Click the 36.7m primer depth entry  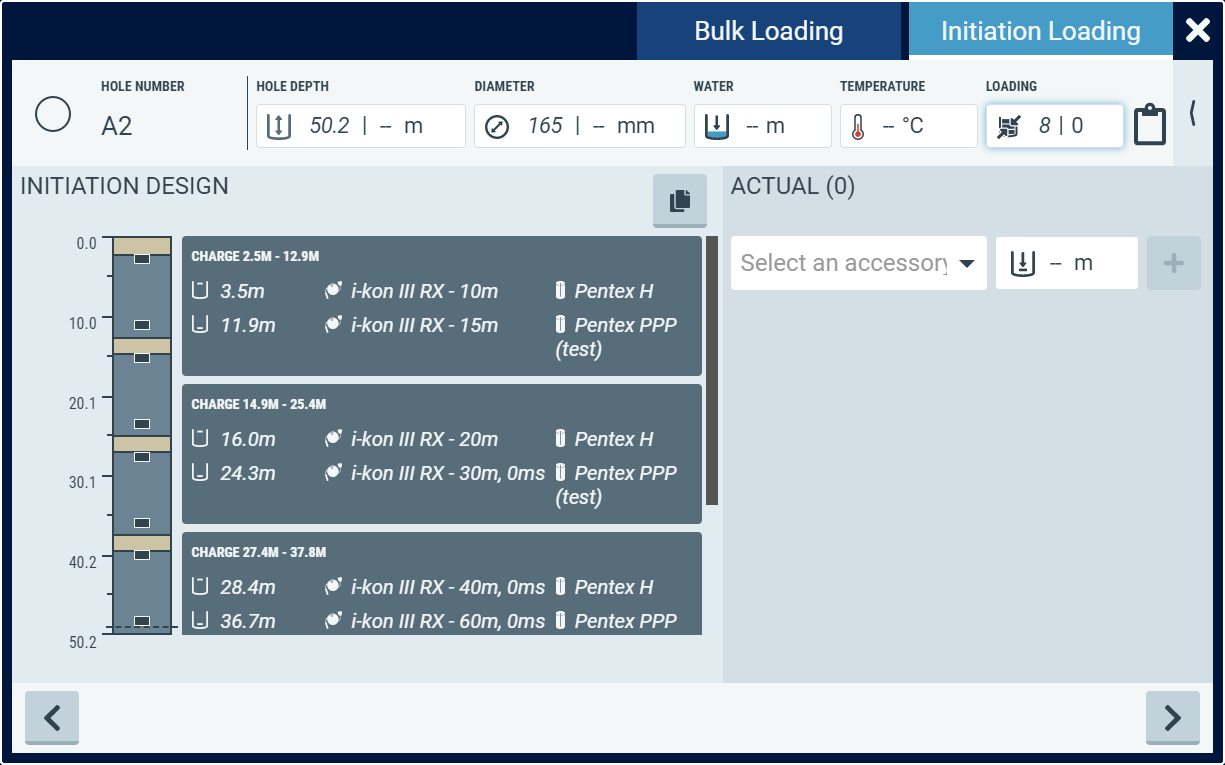coord(248,622)
